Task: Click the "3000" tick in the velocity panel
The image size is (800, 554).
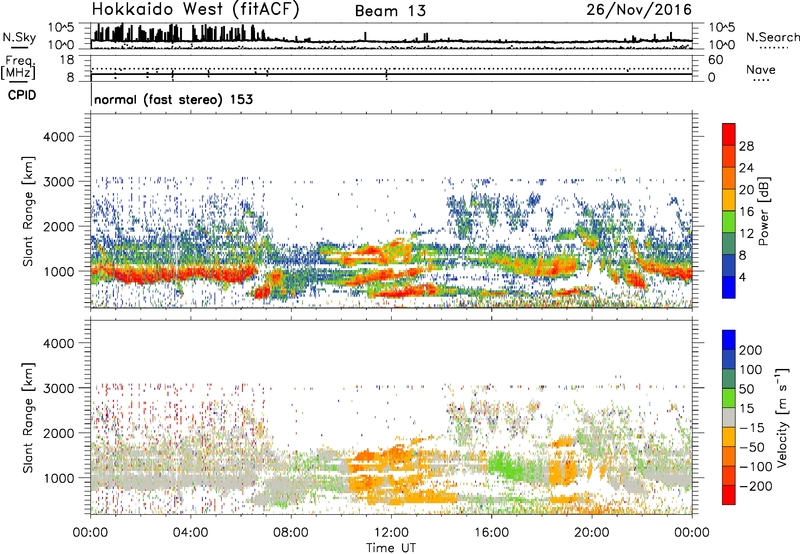Action: pyautogui.click(x=59, y=388)
